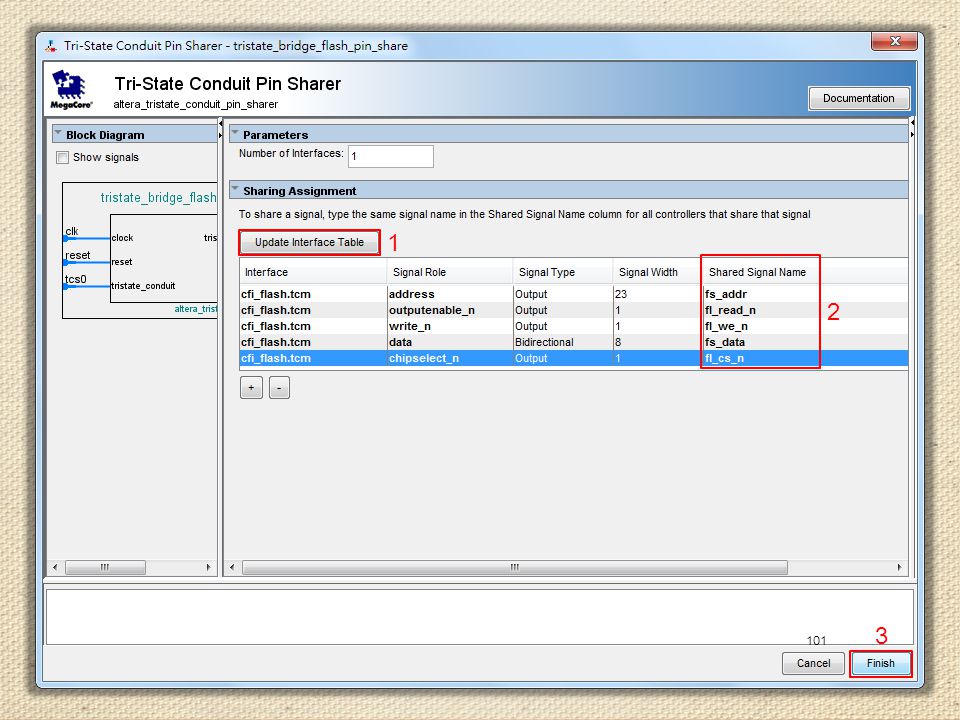Click the parameters panel scrollbar right arrow

(899, 568)
